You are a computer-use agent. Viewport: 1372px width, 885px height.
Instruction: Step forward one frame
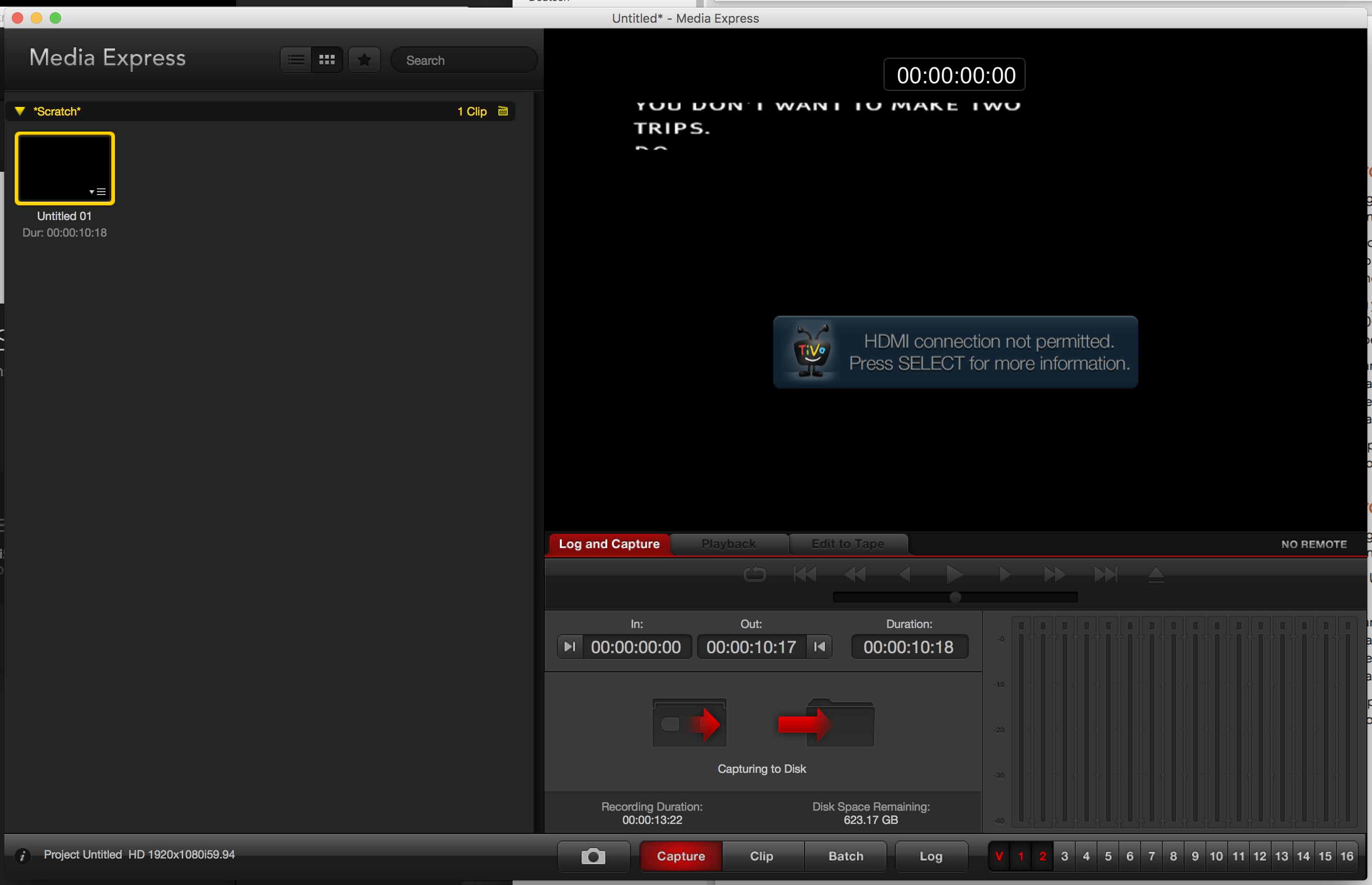tap(1005, 574)
